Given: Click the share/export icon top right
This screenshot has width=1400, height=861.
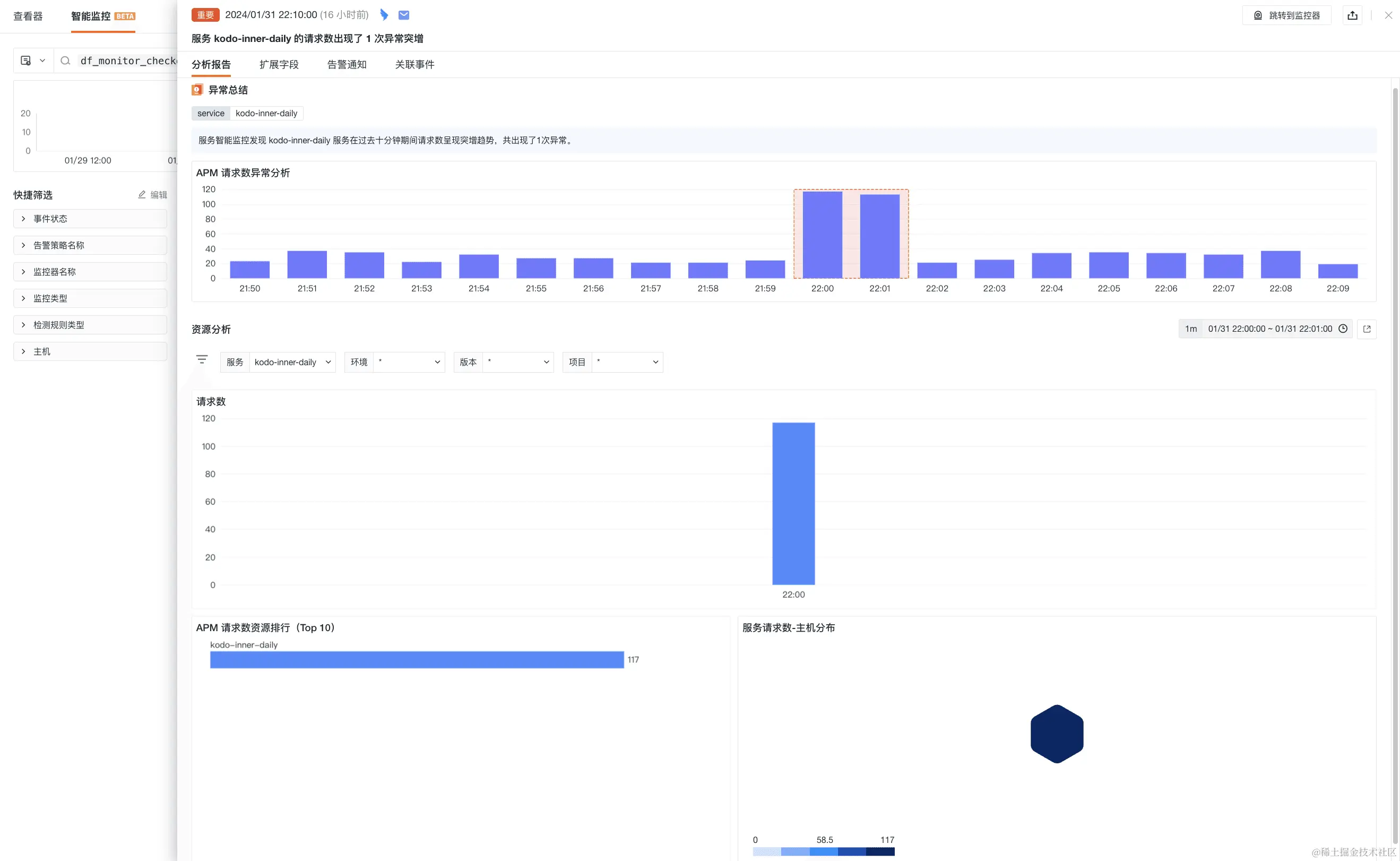Looking at the screenshot, I should [x=1352, y=15].
